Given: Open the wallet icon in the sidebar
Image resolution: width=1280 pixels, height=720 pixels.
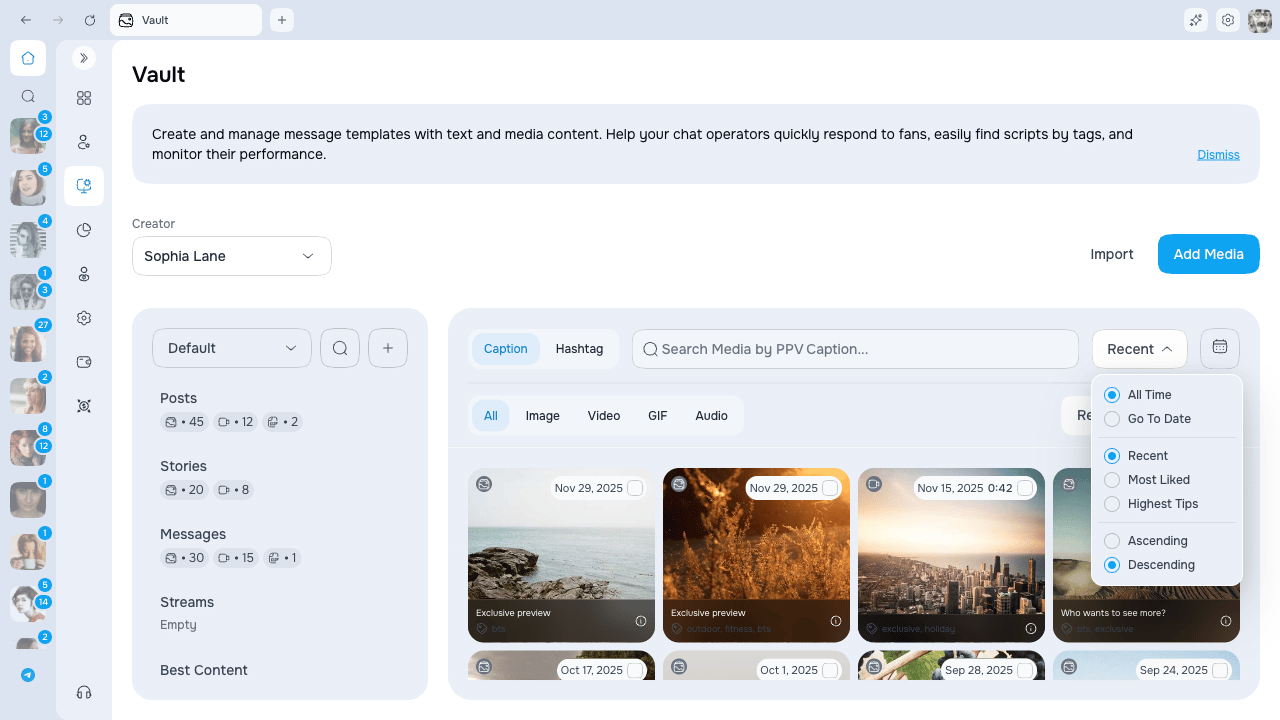Looking at the screenshot, I should (84, 362).
